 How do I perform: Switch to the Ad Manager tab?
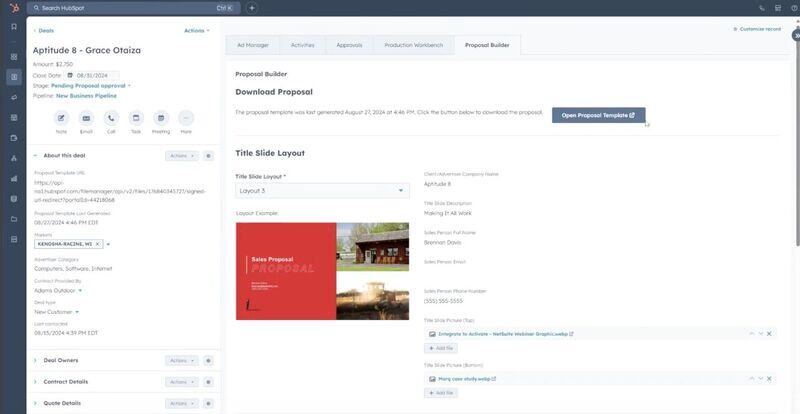(252, 45)
